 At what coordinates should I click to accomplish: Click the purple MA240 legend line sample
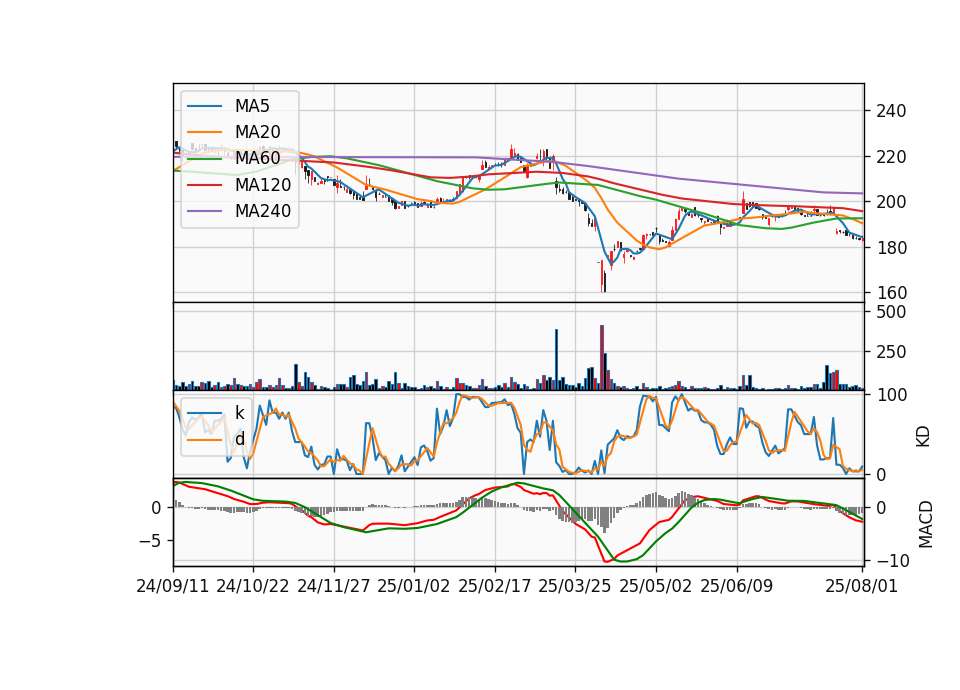click(204, 211)
